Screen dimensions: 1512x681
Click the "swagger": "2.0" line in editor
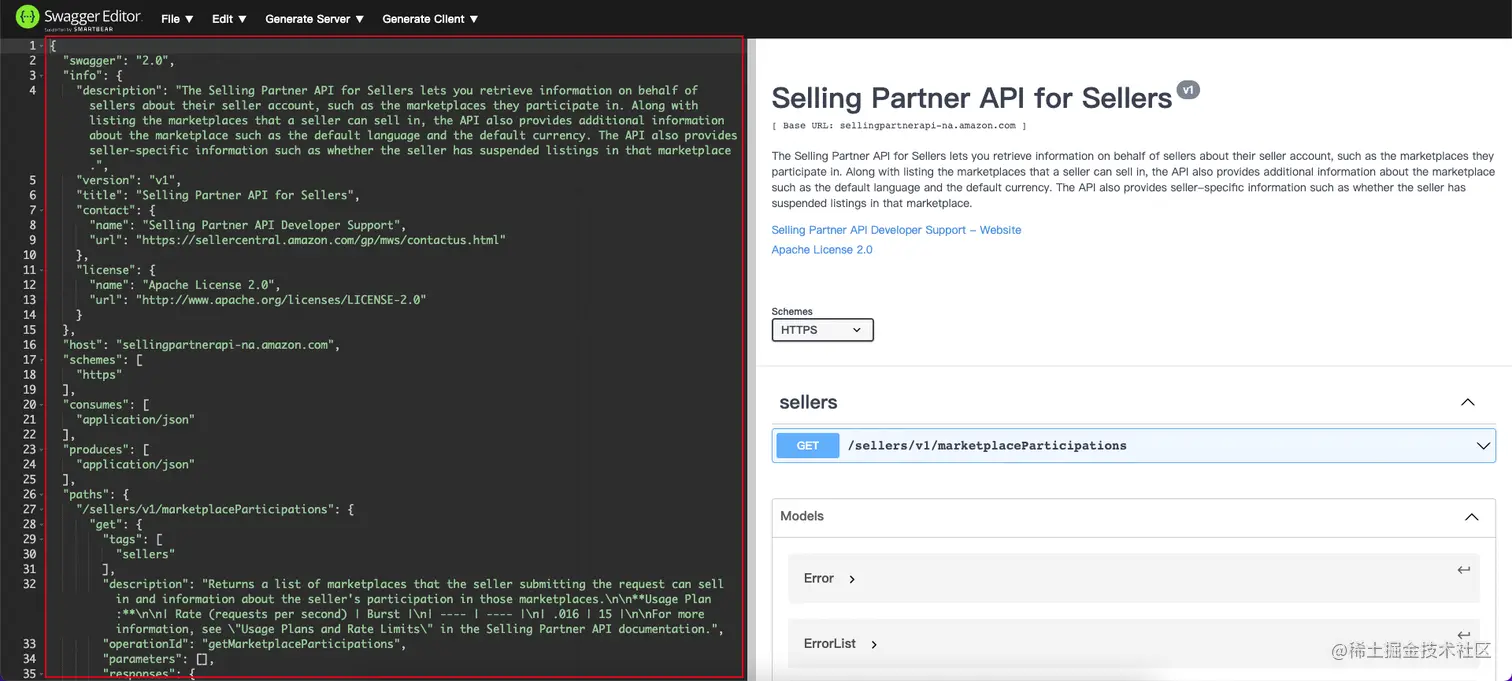tap(120, 61)
